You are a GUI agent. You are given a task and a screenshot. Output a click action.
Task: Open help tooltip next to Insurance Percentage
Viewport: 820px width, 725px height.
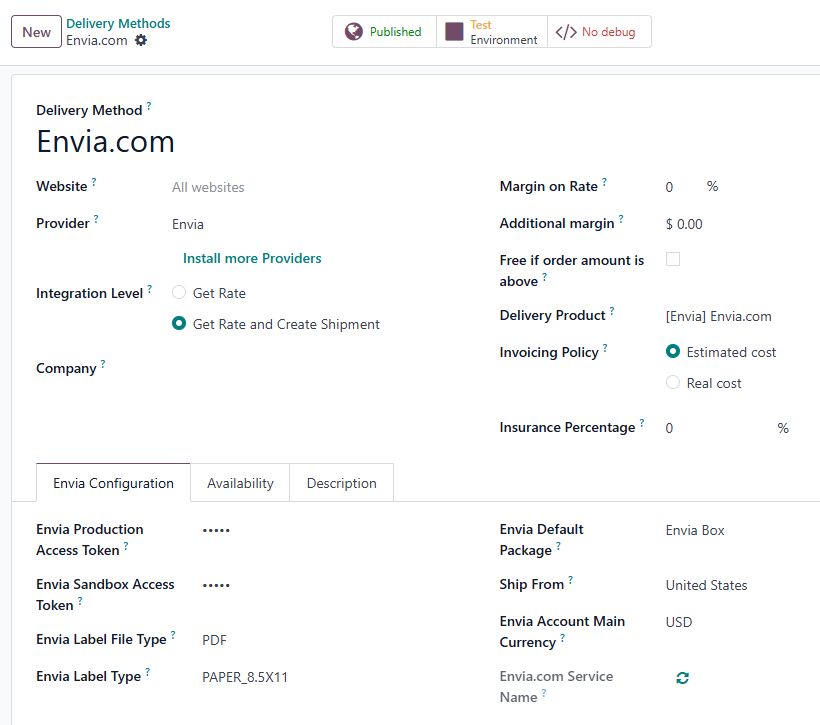click(x=642, y=422)
